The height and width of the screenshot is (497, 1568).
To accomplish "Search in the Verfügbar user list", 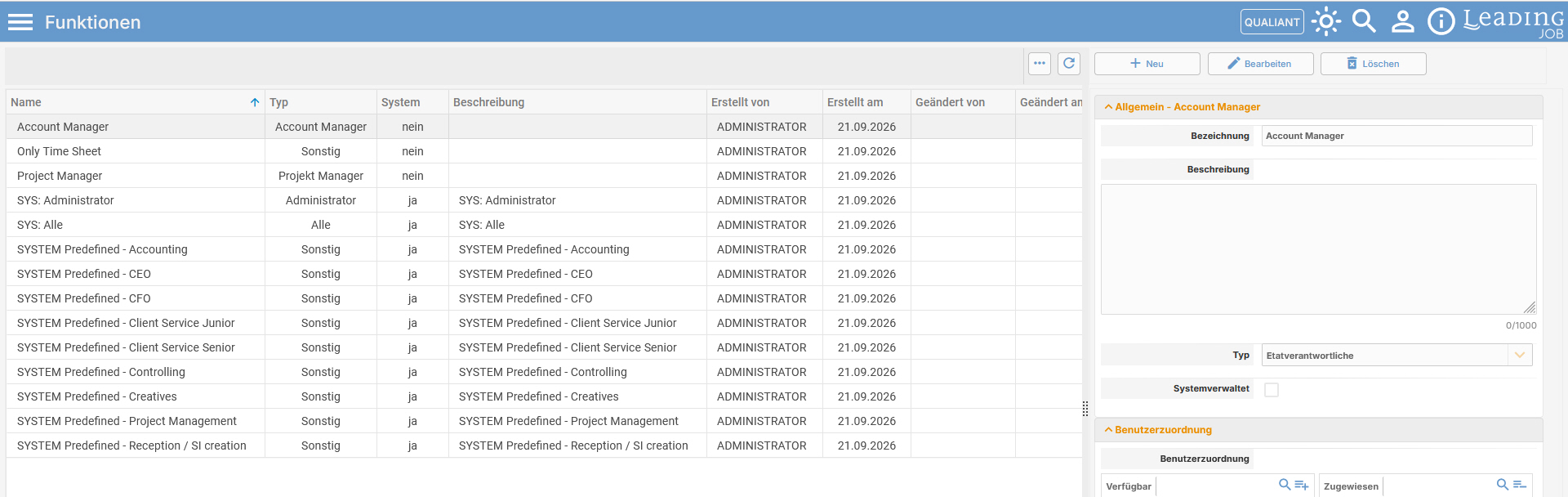I will [x=1285, y=485].
